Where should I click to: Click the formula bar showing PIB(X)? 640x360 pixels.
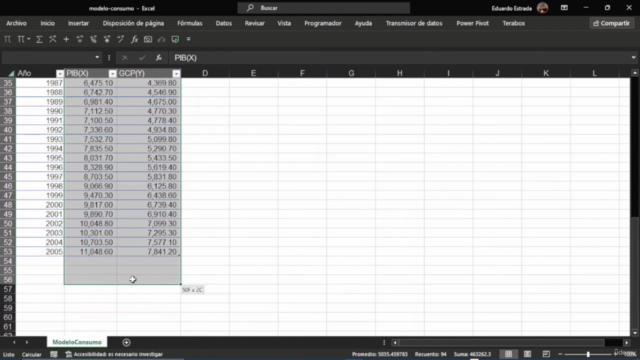[x=400, y=58]
